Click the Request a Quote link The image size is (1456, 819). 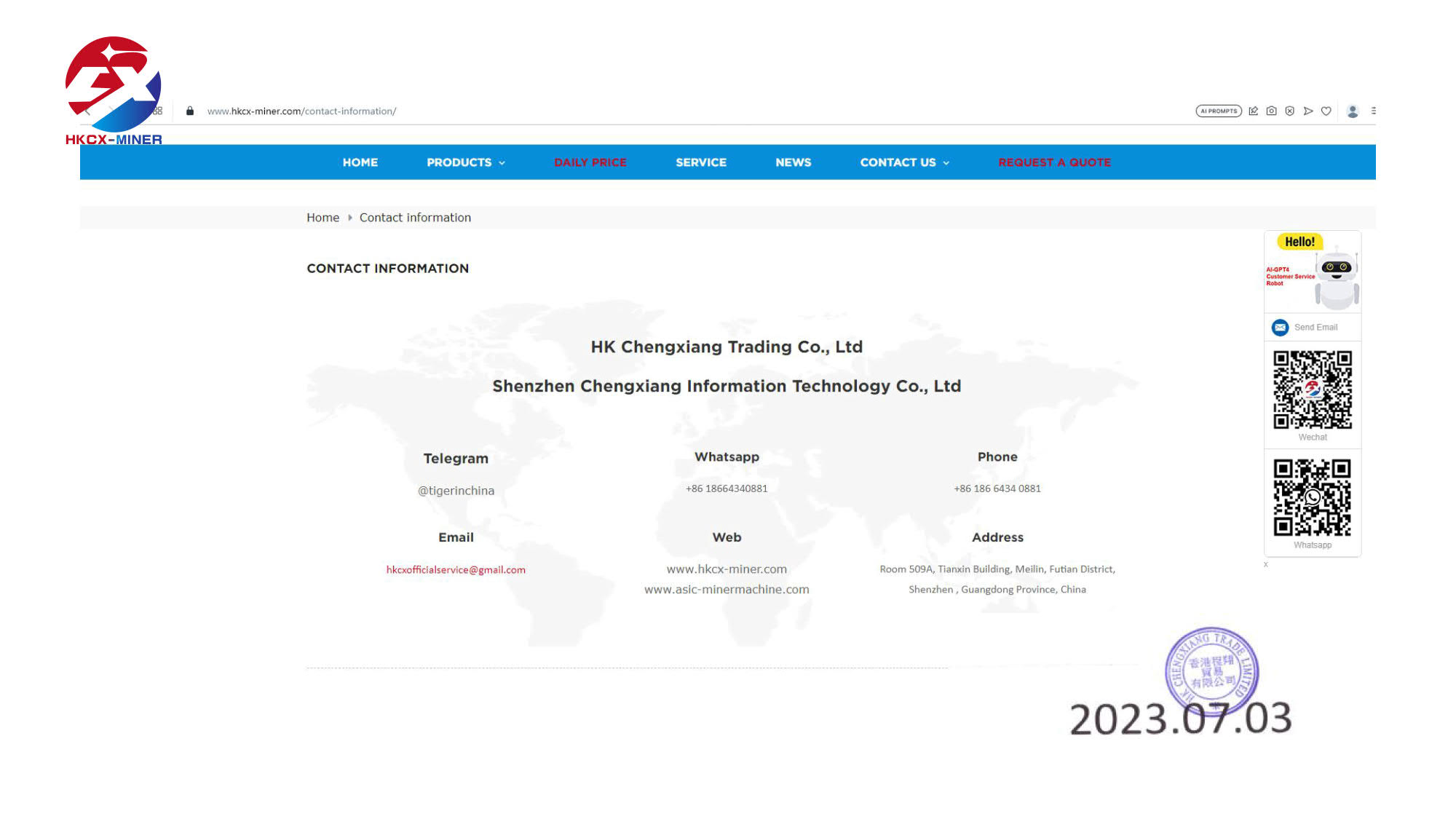(1054, 162)
